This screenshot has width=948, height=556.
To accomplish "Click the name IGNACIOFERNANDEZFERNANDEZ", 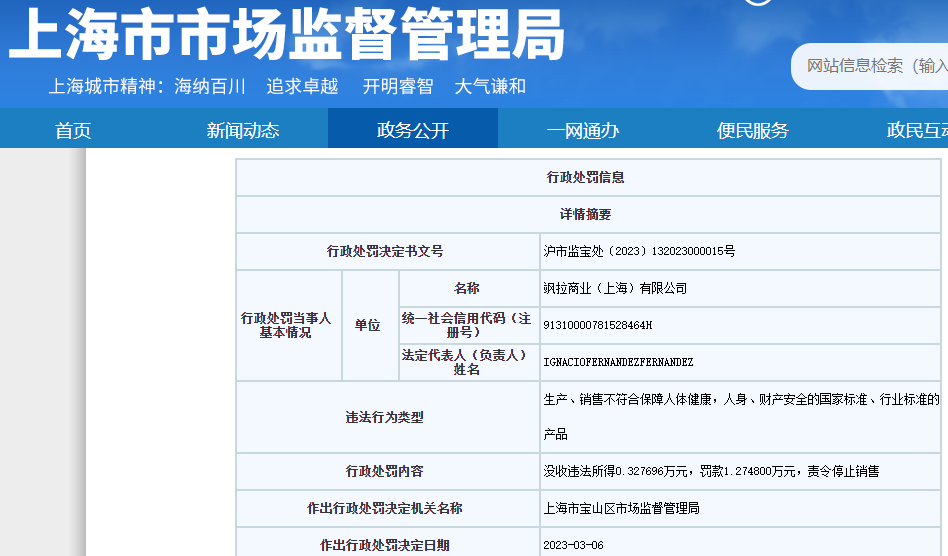I will tap(618, 362).
